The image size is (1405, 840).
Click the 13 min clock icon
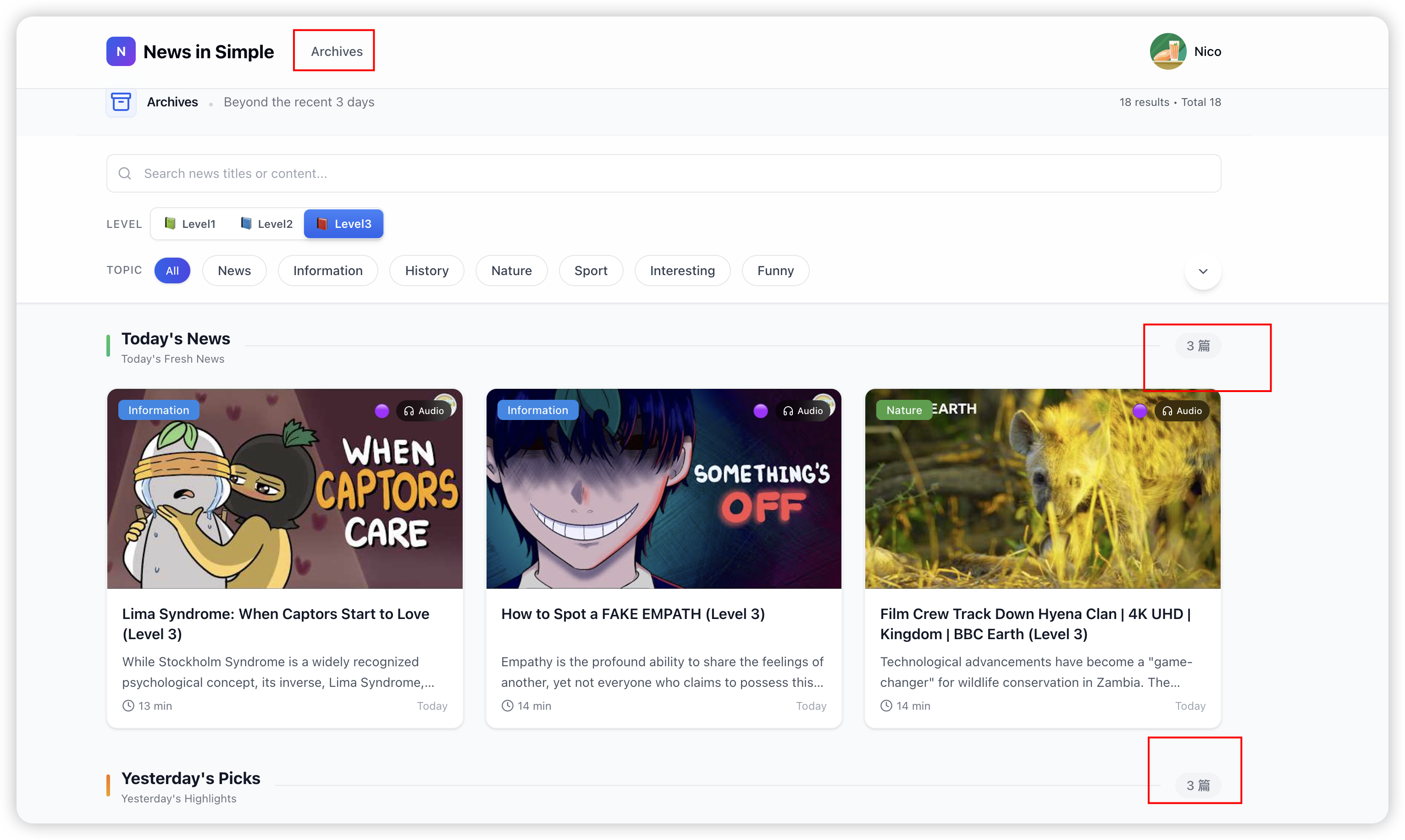click(128, 706)
